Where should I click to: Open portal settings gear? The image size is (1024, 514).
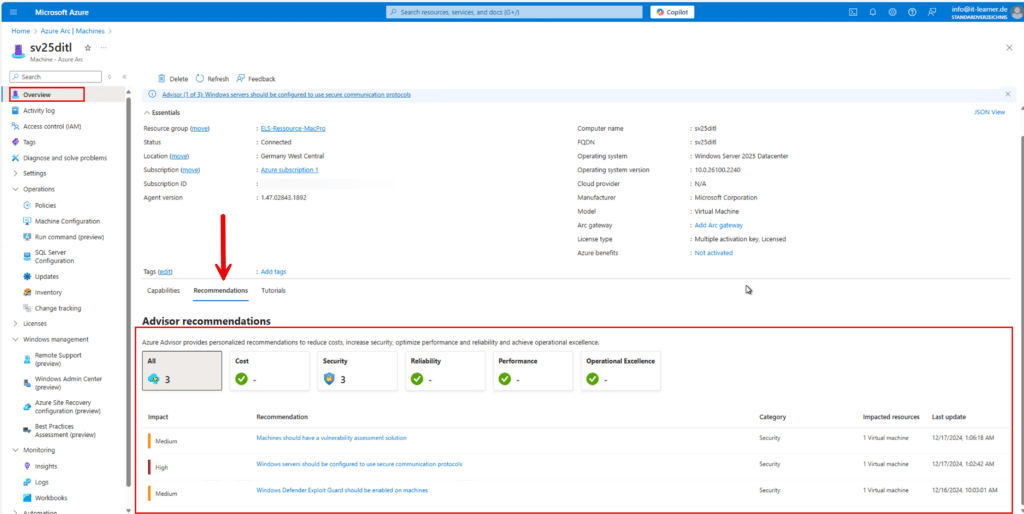coord(893,12)
